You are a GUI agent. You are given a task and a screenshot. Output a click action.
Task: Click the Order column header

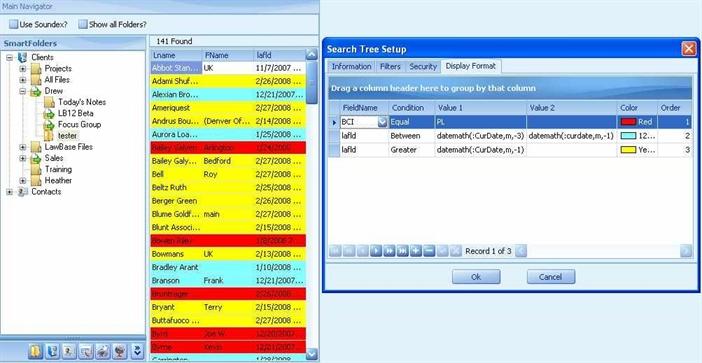click(674, 108)
